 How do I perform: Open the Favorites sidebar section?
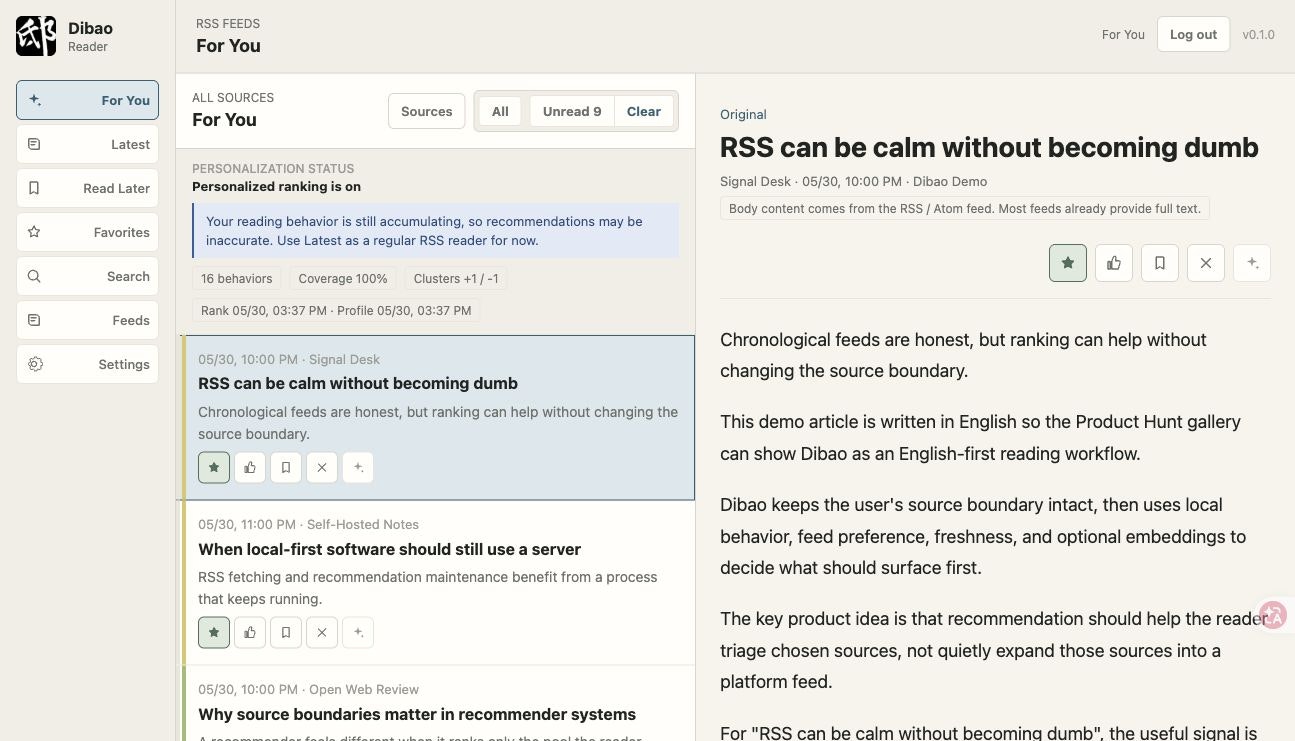pyautogui.click(x=87, y=232)
